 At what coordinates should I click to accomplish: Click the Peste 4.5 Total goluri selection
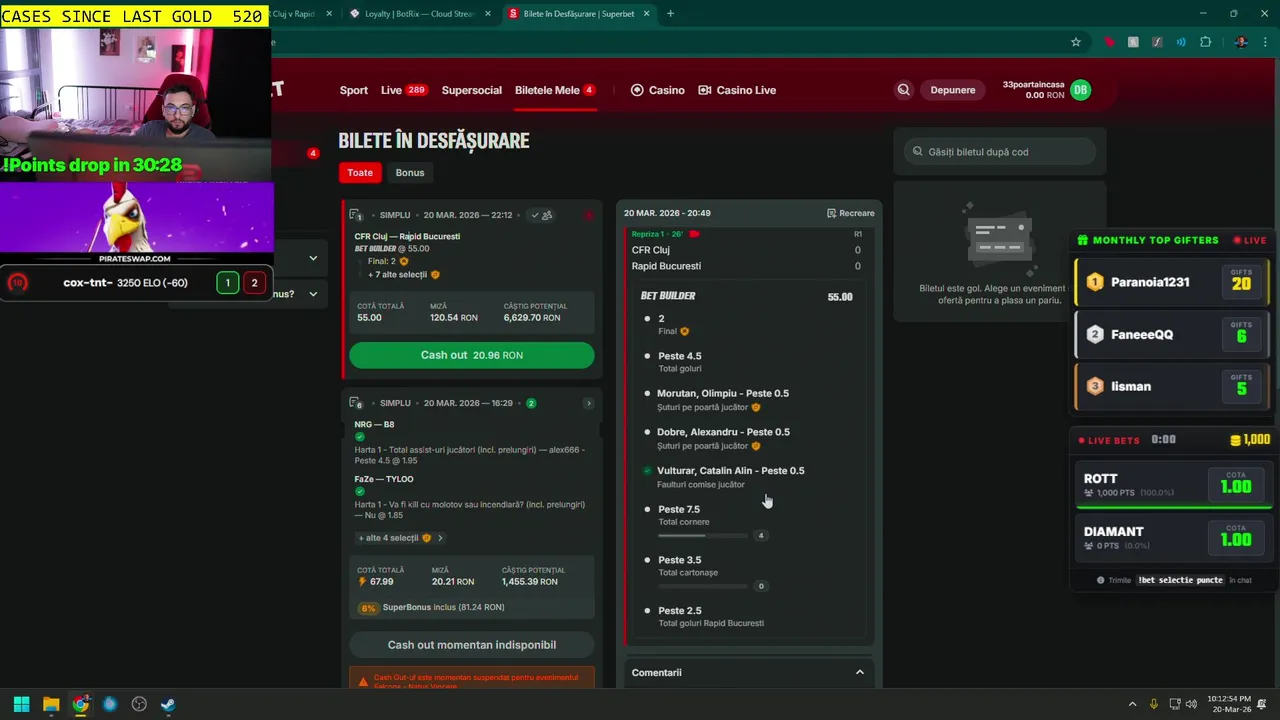pos(680,362)
